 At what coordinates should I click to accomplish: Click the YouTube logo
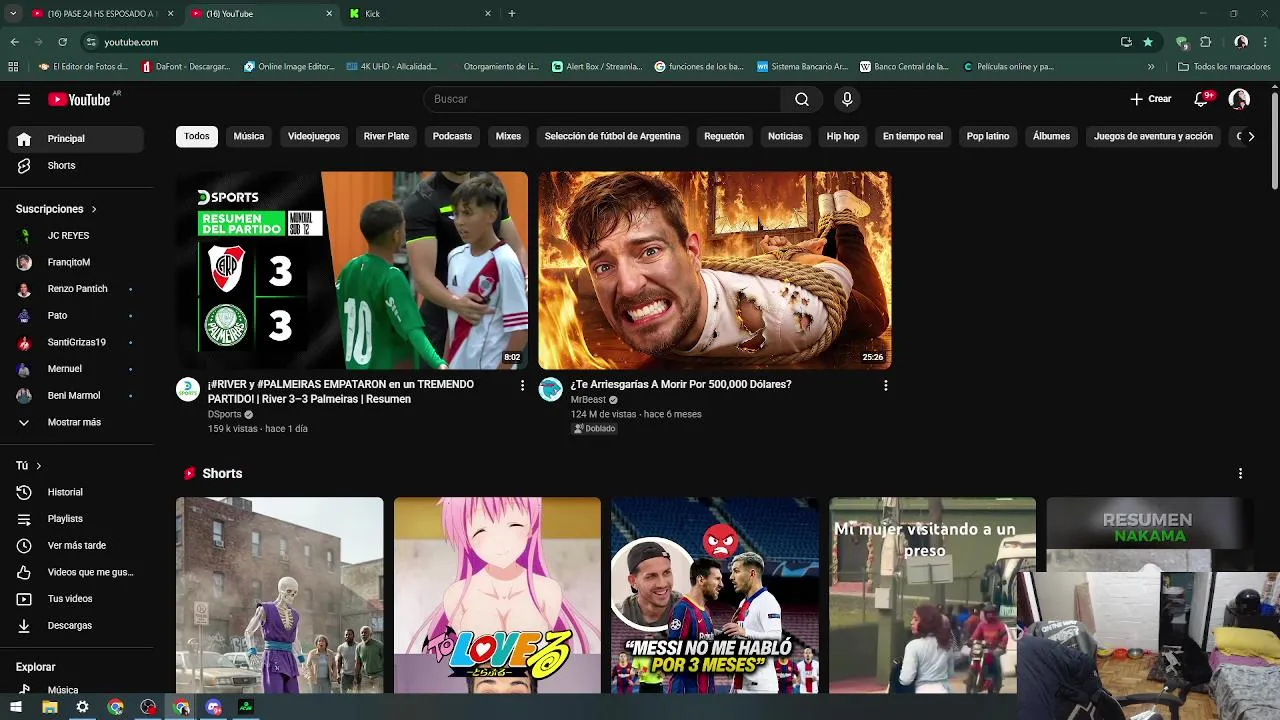[80, 99]
